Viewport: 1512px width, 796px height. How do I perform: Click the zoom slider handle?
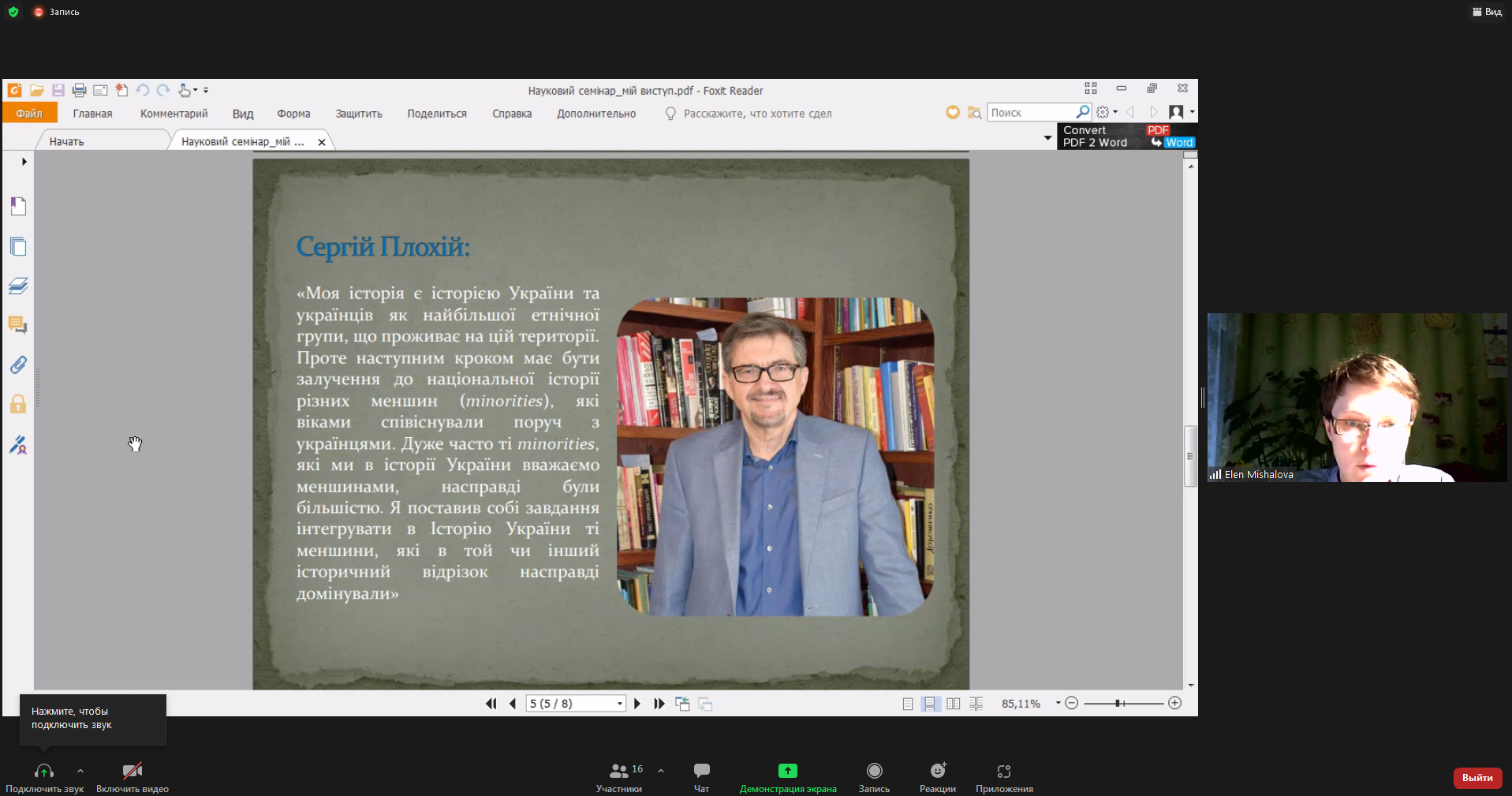point(1118,703)
